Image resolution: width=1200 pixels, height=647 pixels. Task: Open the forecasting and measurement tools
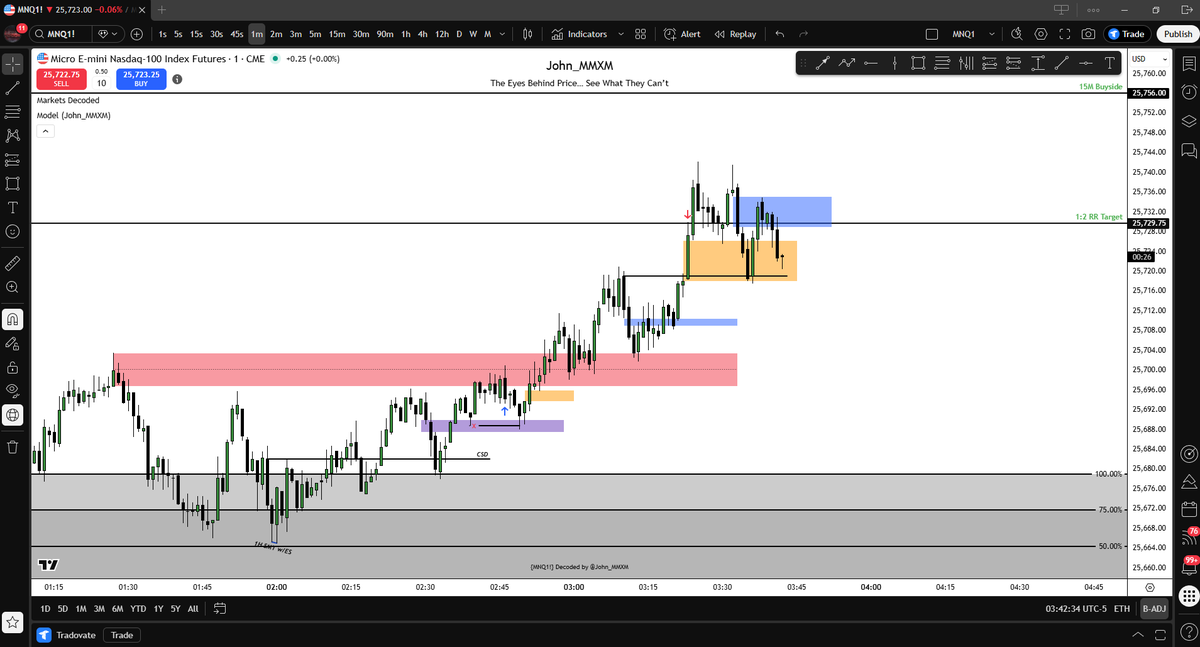pos(13,159)
